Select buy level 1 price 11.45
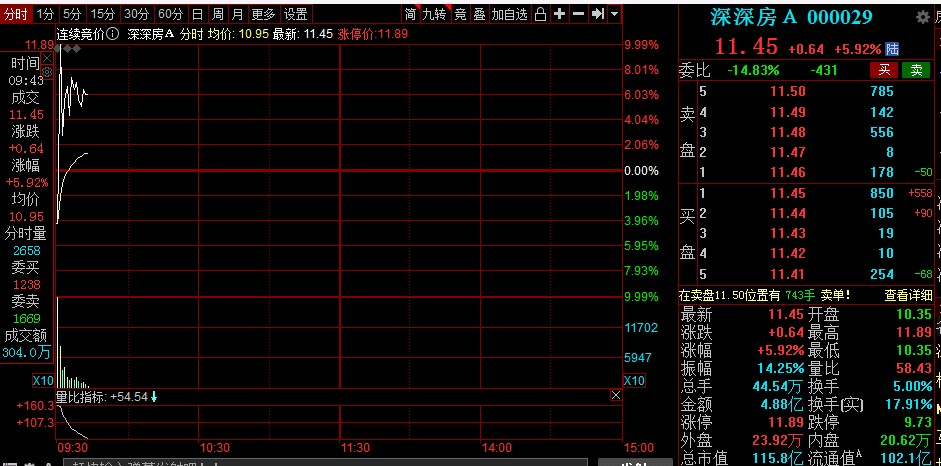 click(787, 193)
